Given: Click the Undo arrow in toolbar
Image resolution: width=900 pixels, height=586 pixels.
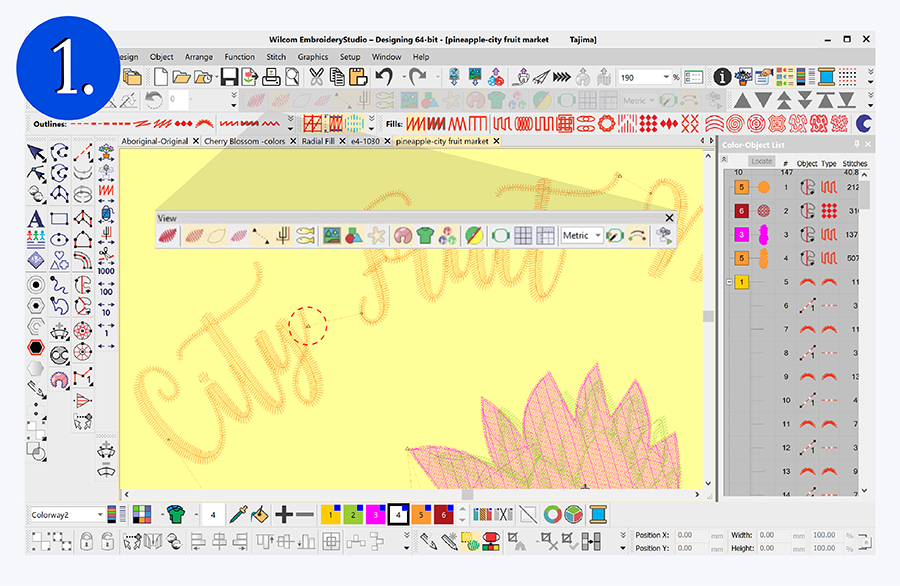Looking at the screenshot, I should (383, 77).
